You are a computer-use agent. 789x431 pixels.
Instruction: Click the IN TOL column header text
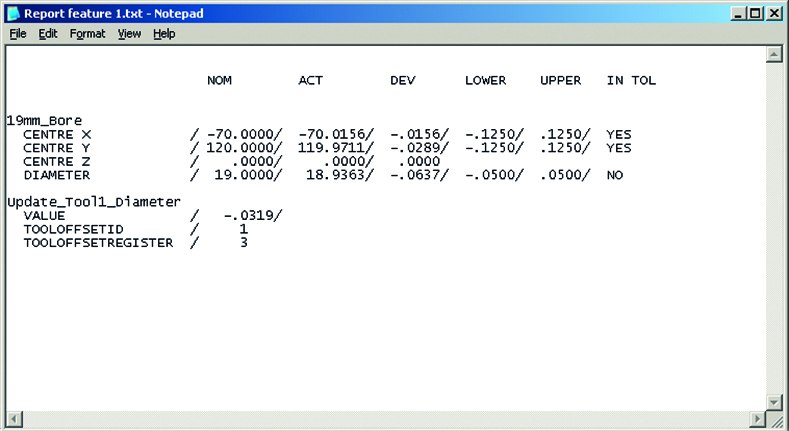631,80
